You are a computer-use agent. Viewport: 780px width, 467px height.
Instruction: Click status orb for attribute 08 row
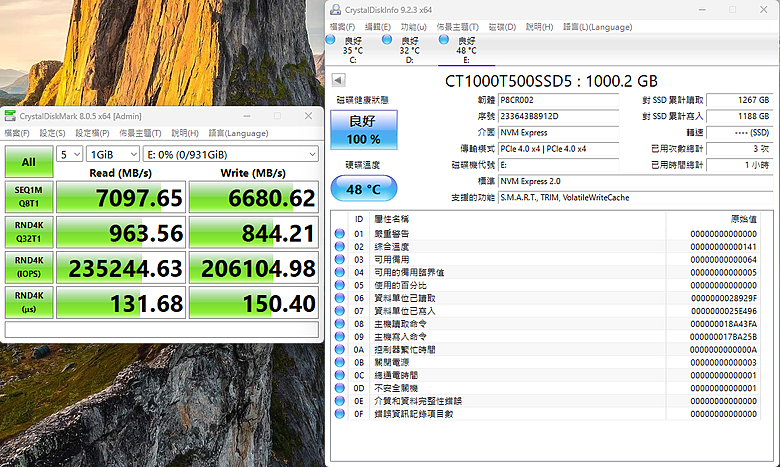pyautogui.click(x=340, y=324)
